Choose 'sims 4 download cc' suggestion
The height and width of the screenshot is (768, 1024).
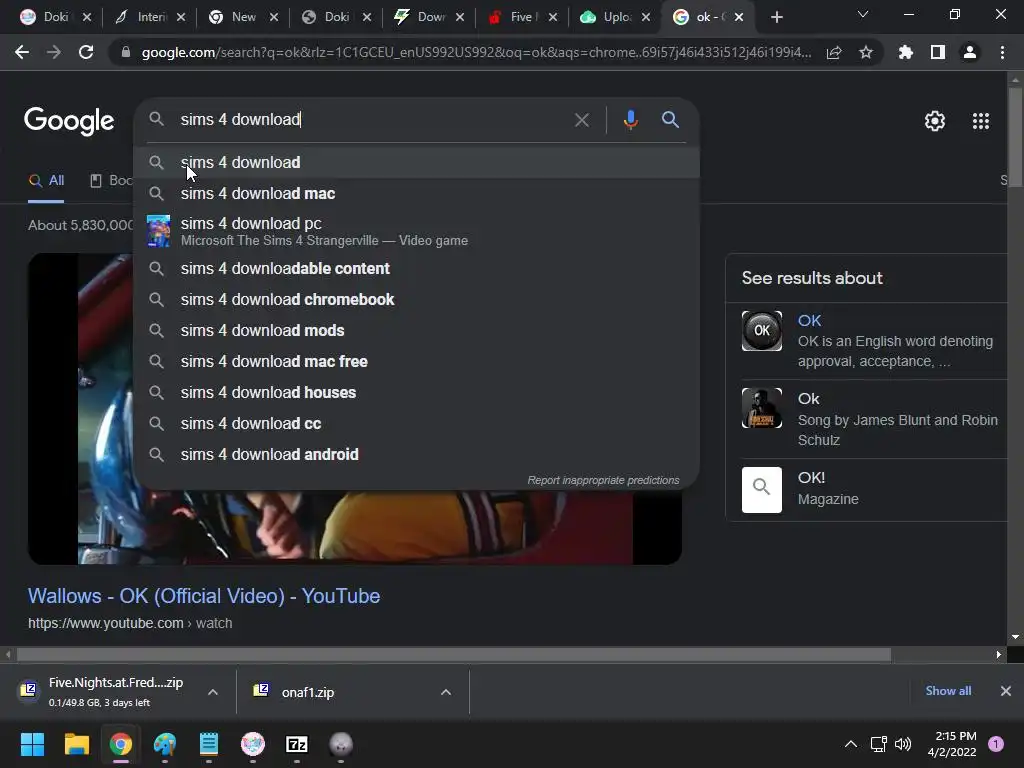417,423
